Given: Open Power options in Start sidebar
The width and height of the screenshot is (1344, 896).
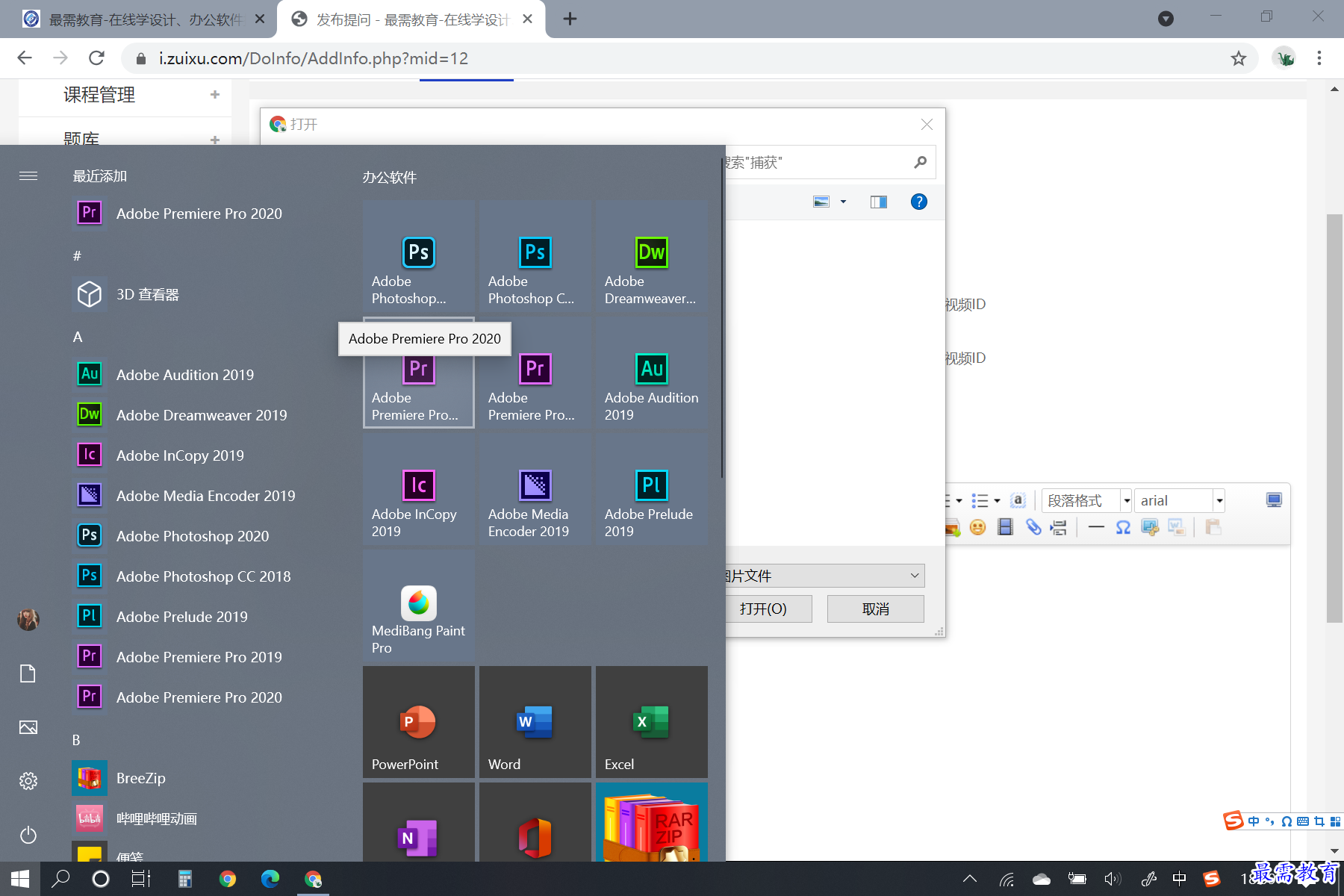Looking at the screenshot, I should 28,835.
